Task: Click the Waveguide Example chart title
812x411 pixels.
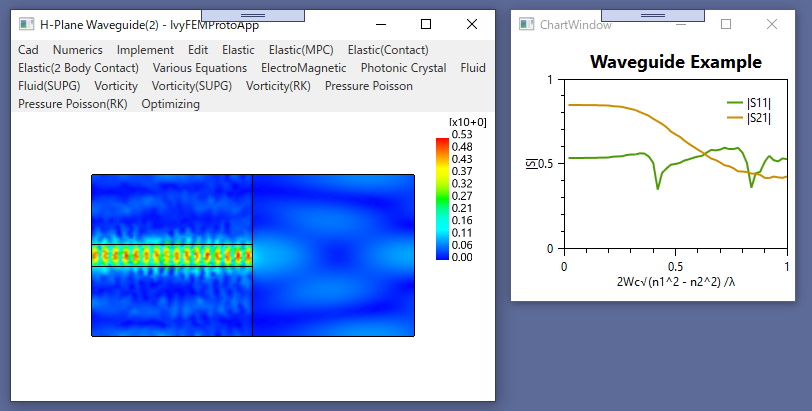Action: pos(676,62)
